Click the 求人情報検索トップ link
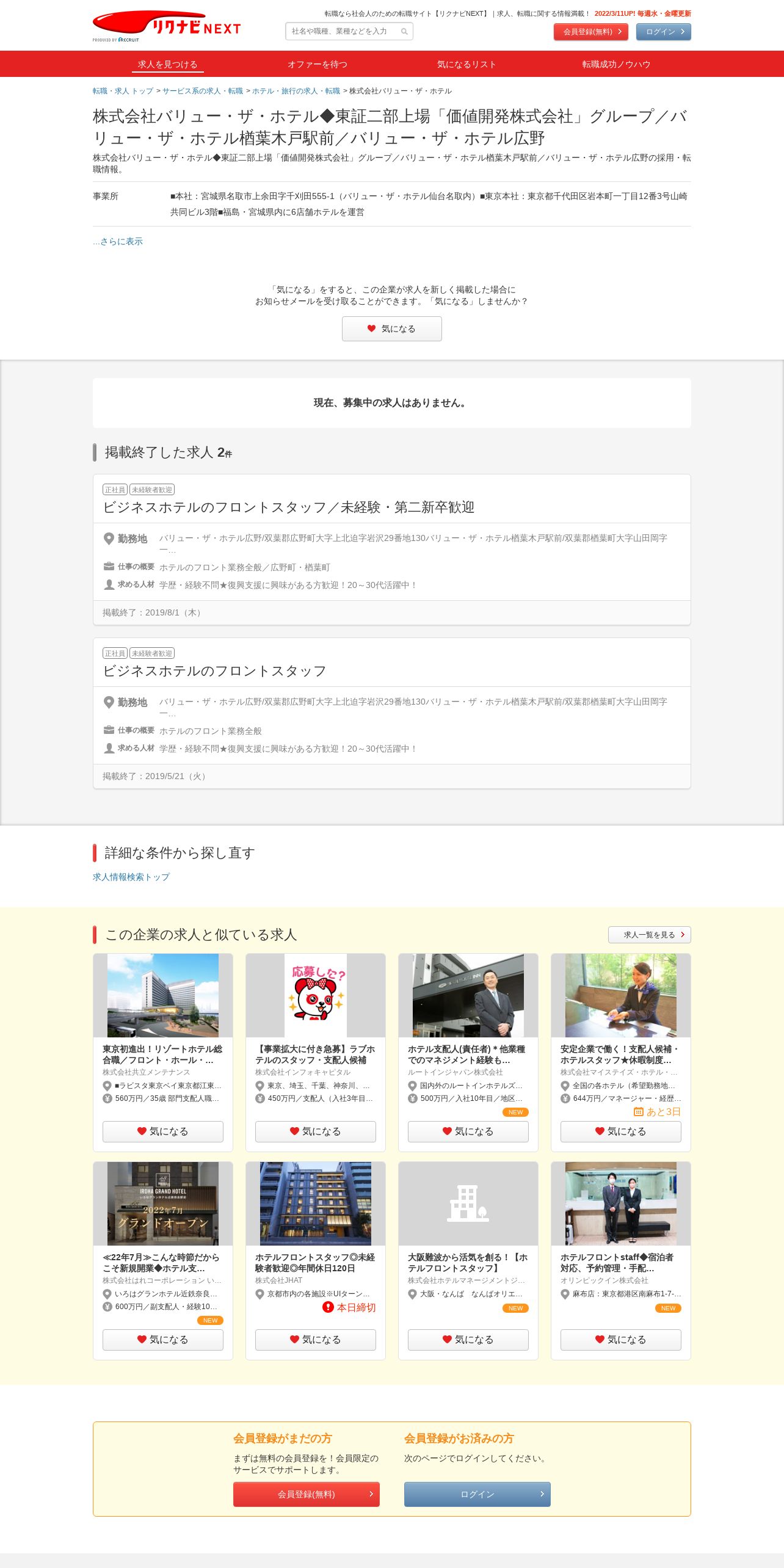784x1568 pixels. click(131, 877)
